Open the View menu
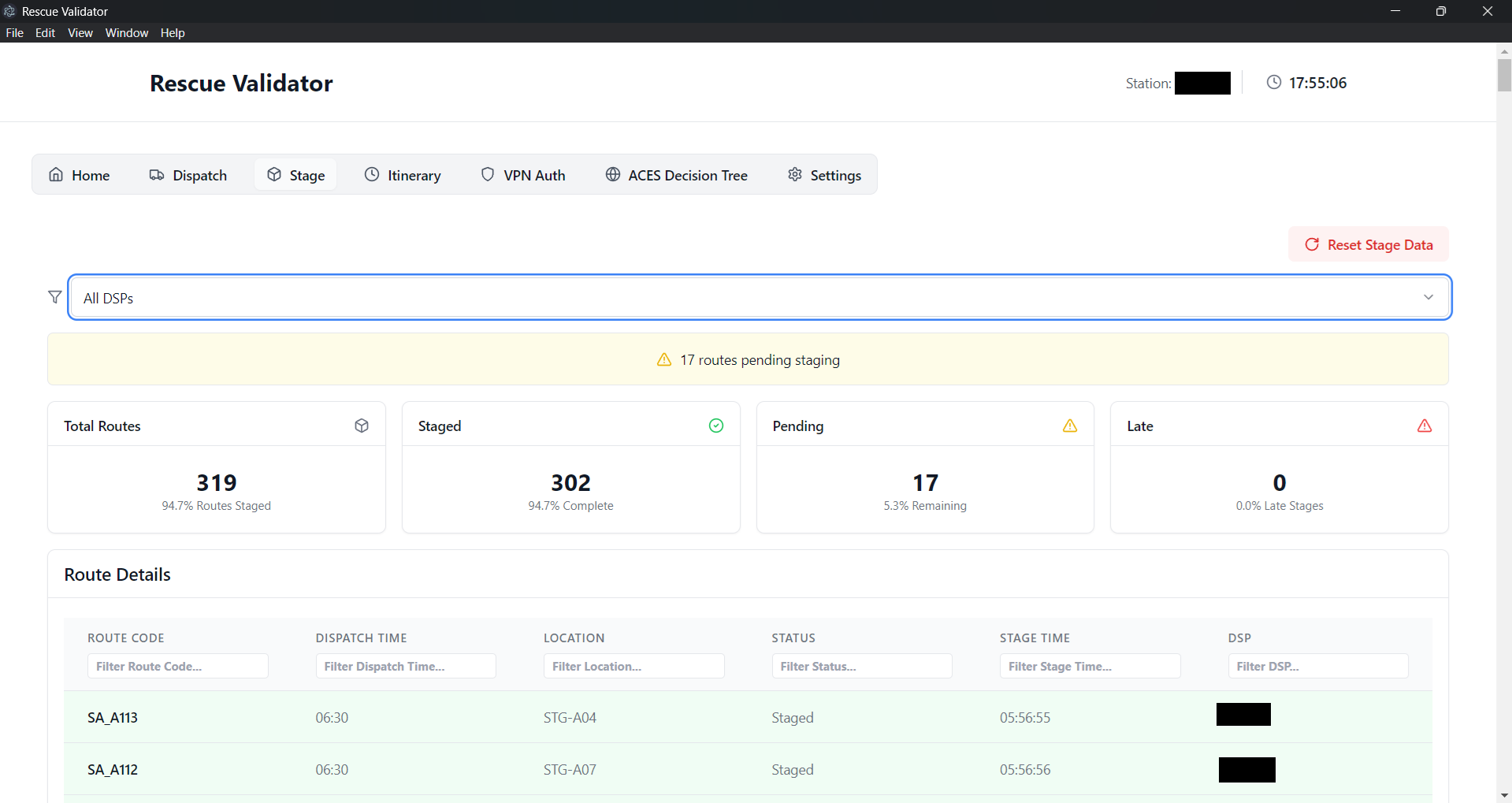This screenshot has height=803, width=1512. (x=80, y=33)
